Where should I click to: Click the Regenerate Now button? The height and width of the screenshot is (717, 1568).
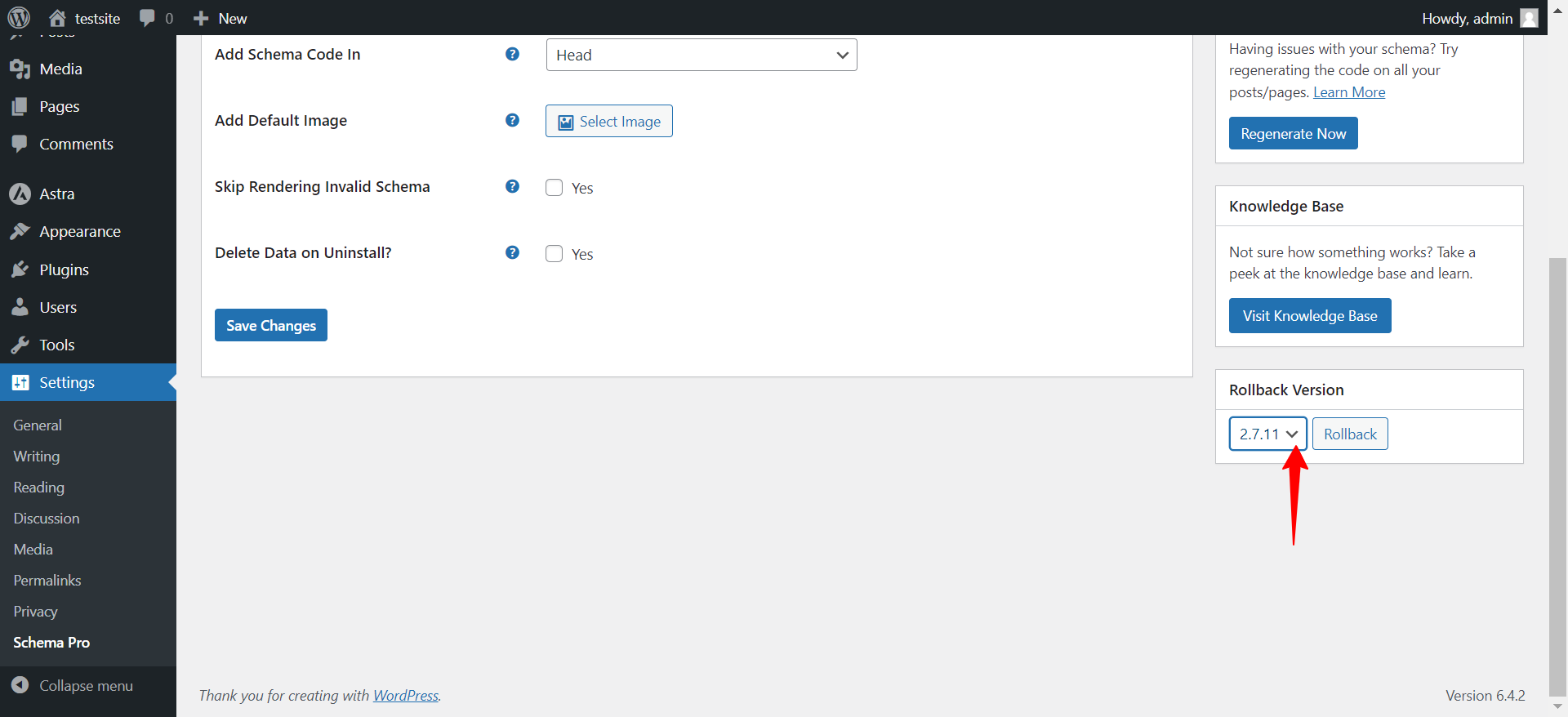point(1293,133)
